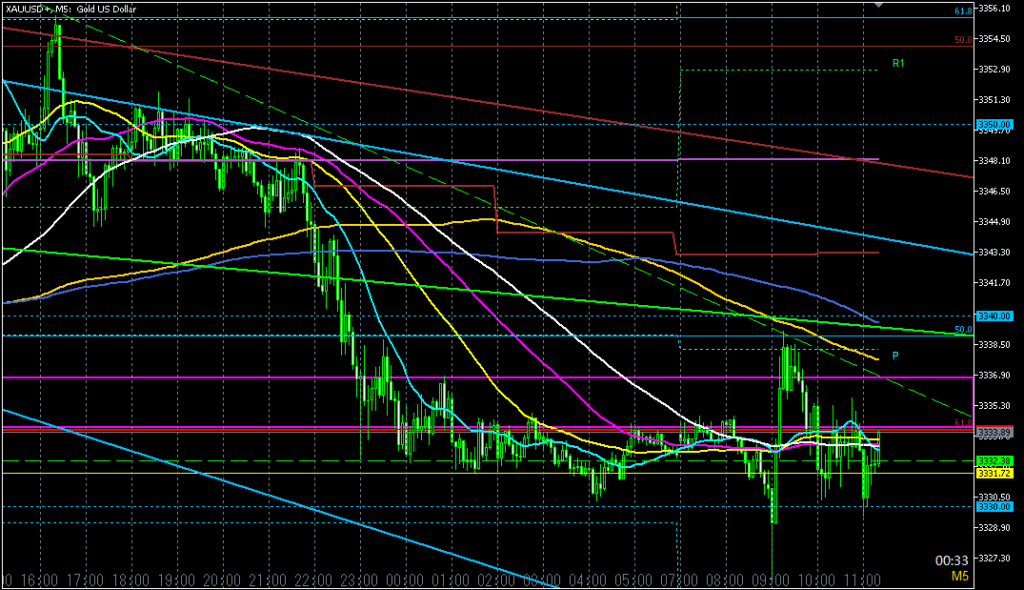
Task: Click the 00:33 candle countdown timer
Action: pyautogui.click(x=952, y=561)
